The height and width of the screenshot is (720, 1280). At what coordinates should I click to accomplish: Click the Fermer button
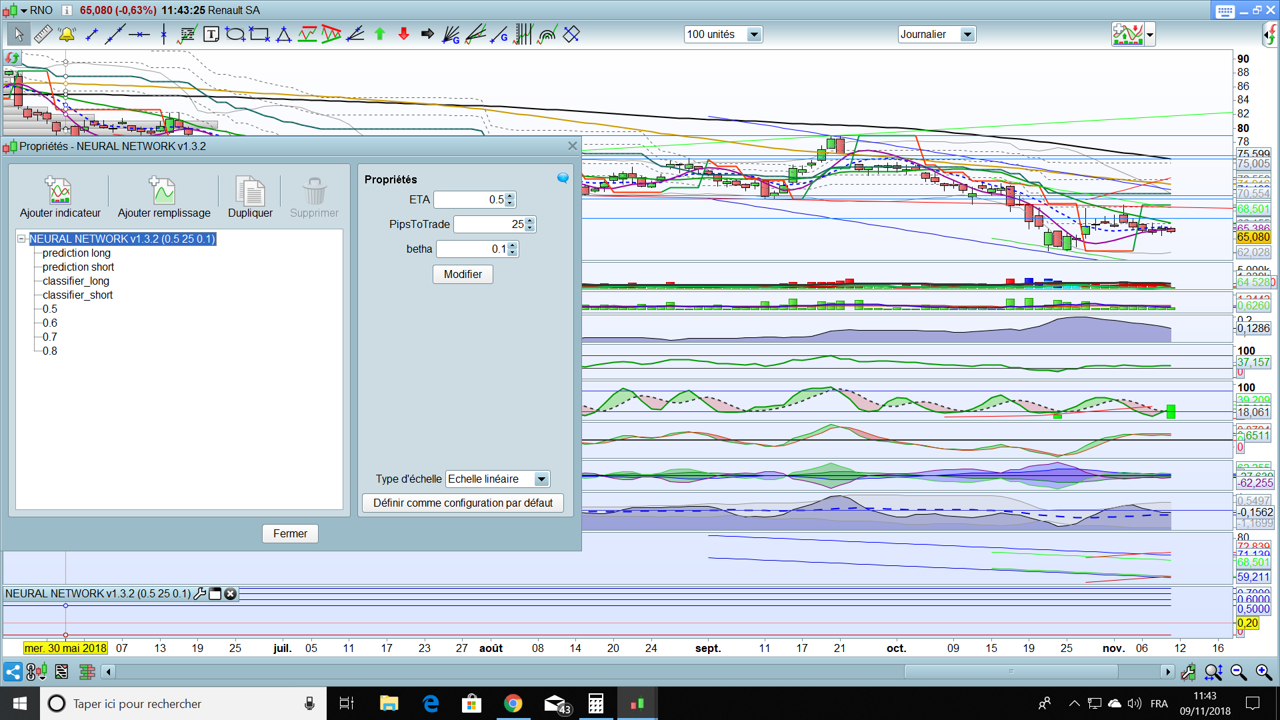tap(290, 533)
